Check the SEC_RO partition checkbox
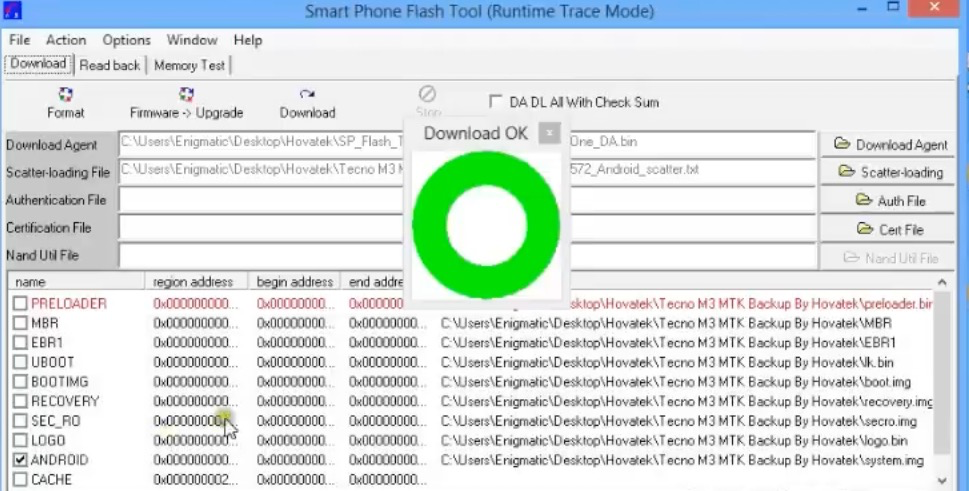The image size is (969, 491). click(20, 421)
